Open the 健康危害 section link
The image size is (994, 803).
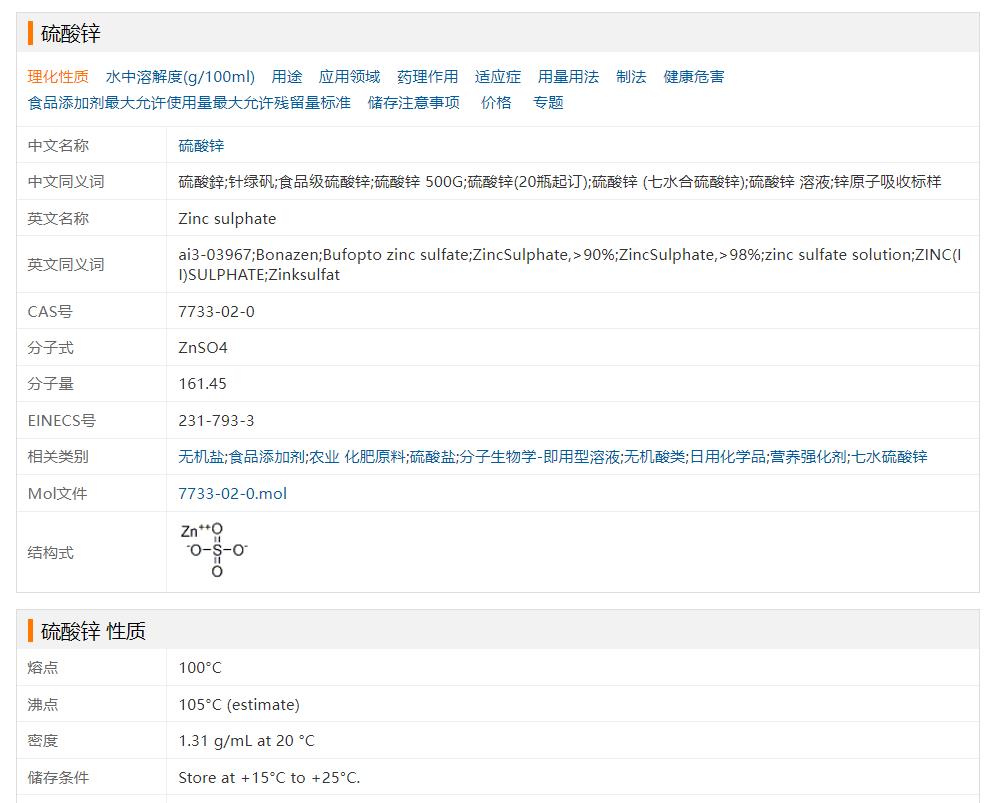click(694, 77)
